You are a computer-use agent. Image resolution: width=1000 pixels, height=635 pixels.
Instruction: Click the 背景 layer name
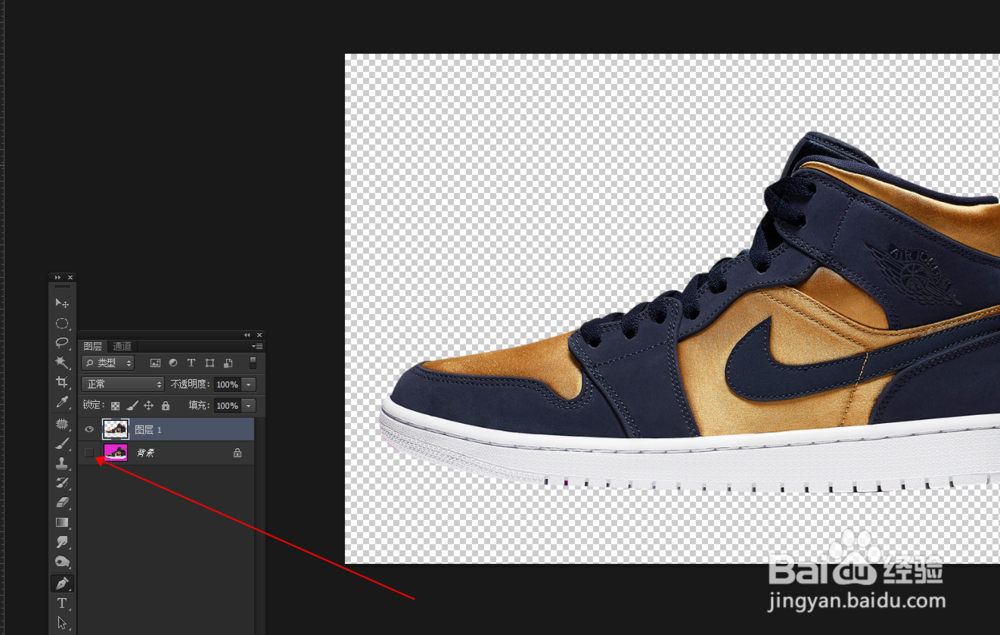[x=145, y=453]
